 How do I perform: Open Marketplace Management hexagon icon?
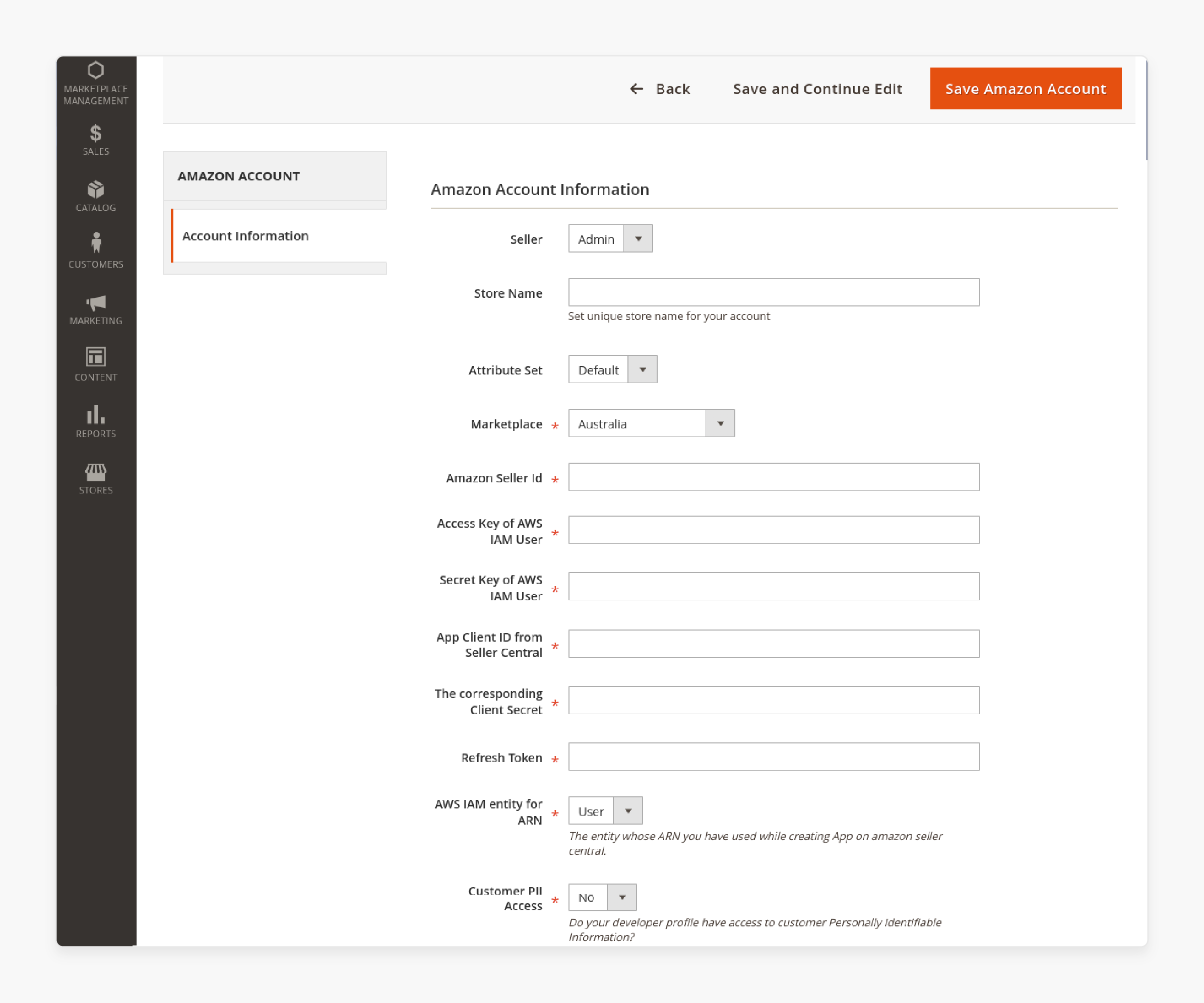96,71
